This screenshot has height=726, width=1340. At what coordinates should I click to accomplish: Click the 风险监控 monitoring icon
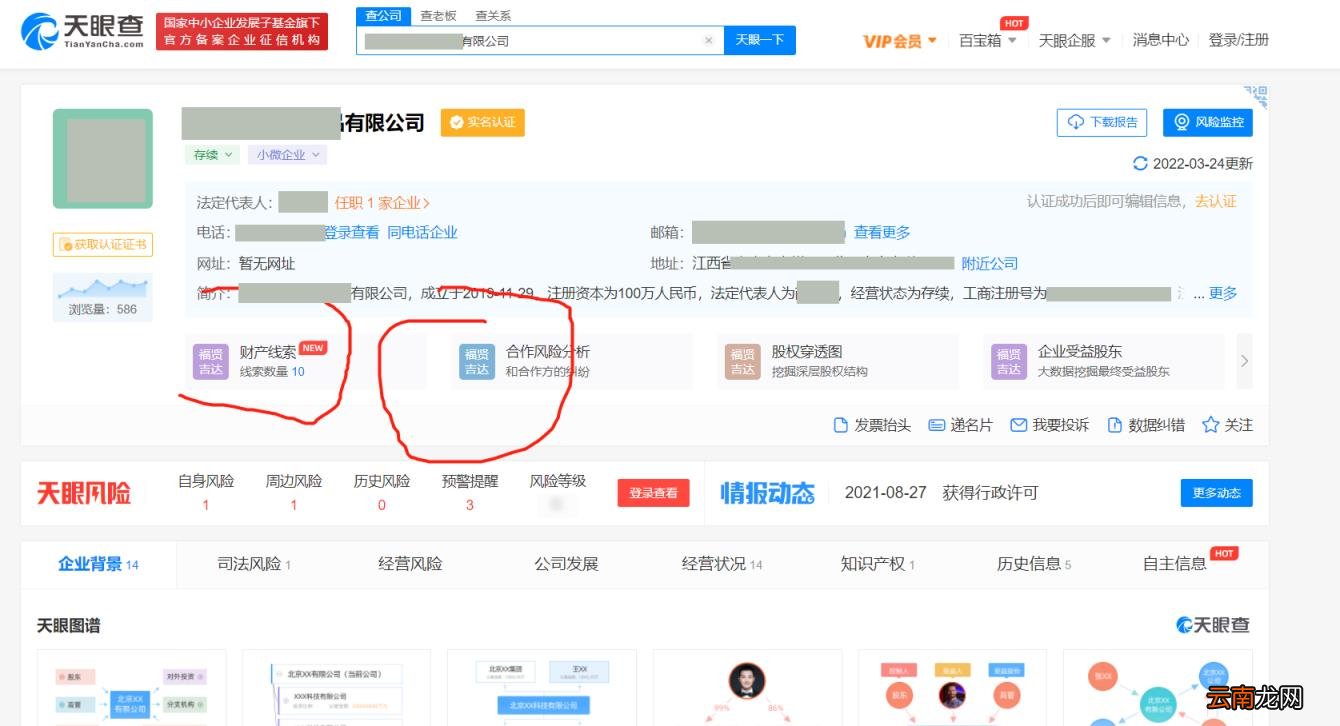[x=1183, y=122]
